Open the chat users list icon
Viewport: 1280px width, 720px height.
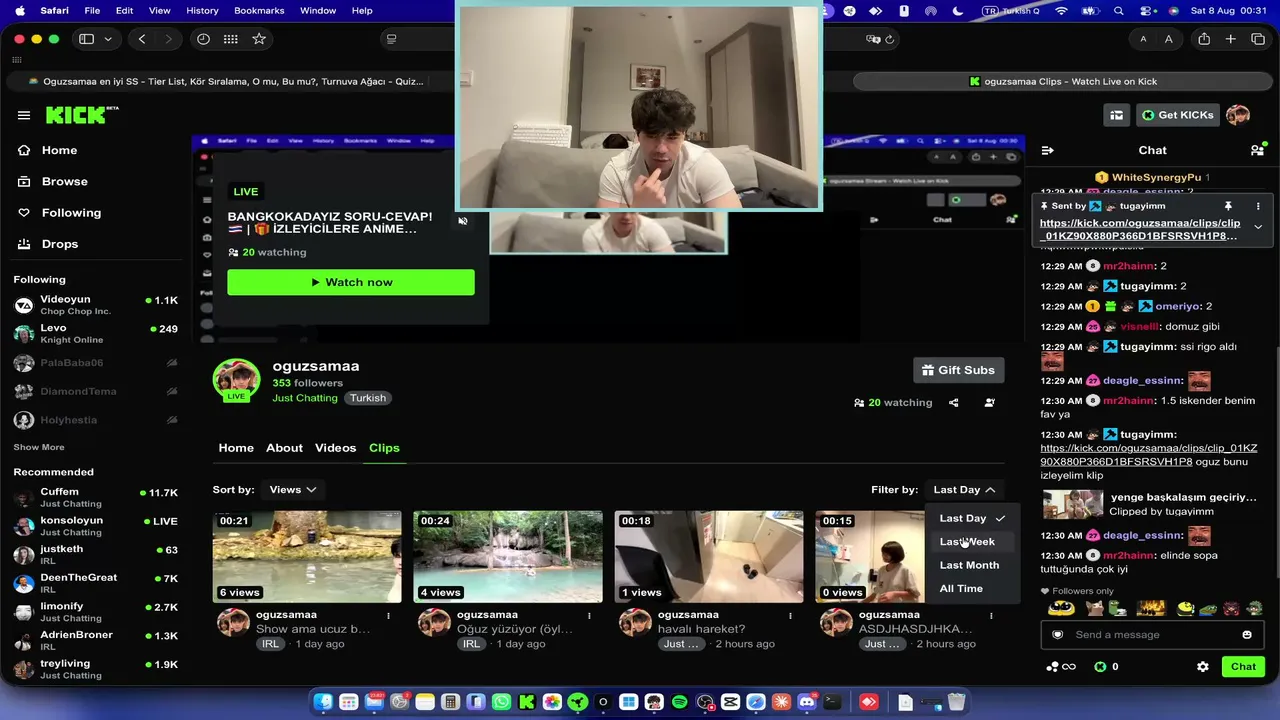(x=1257, y=150)
